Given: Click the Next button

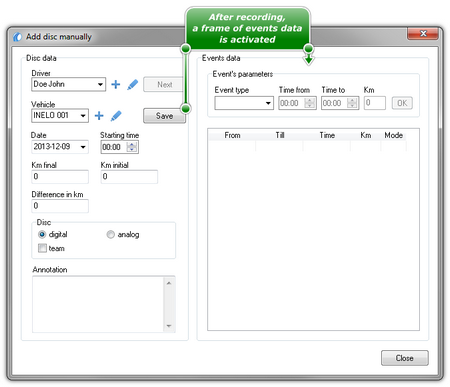Looking at the screenshot, I should tap(163, 85).
